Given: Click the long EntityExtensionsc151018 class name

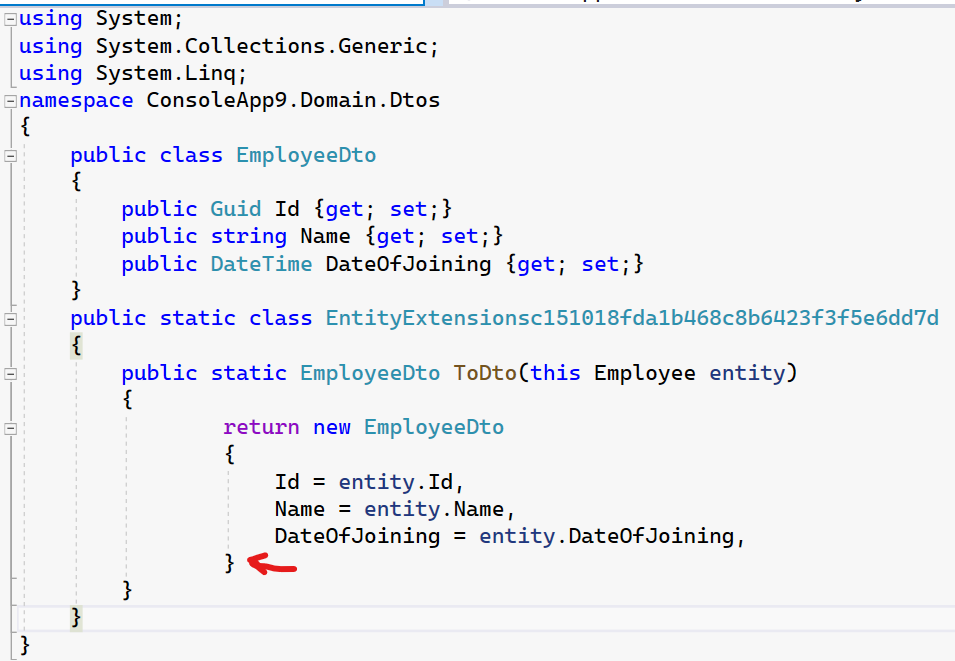Looking at the screenshot, I should (631, 318).
